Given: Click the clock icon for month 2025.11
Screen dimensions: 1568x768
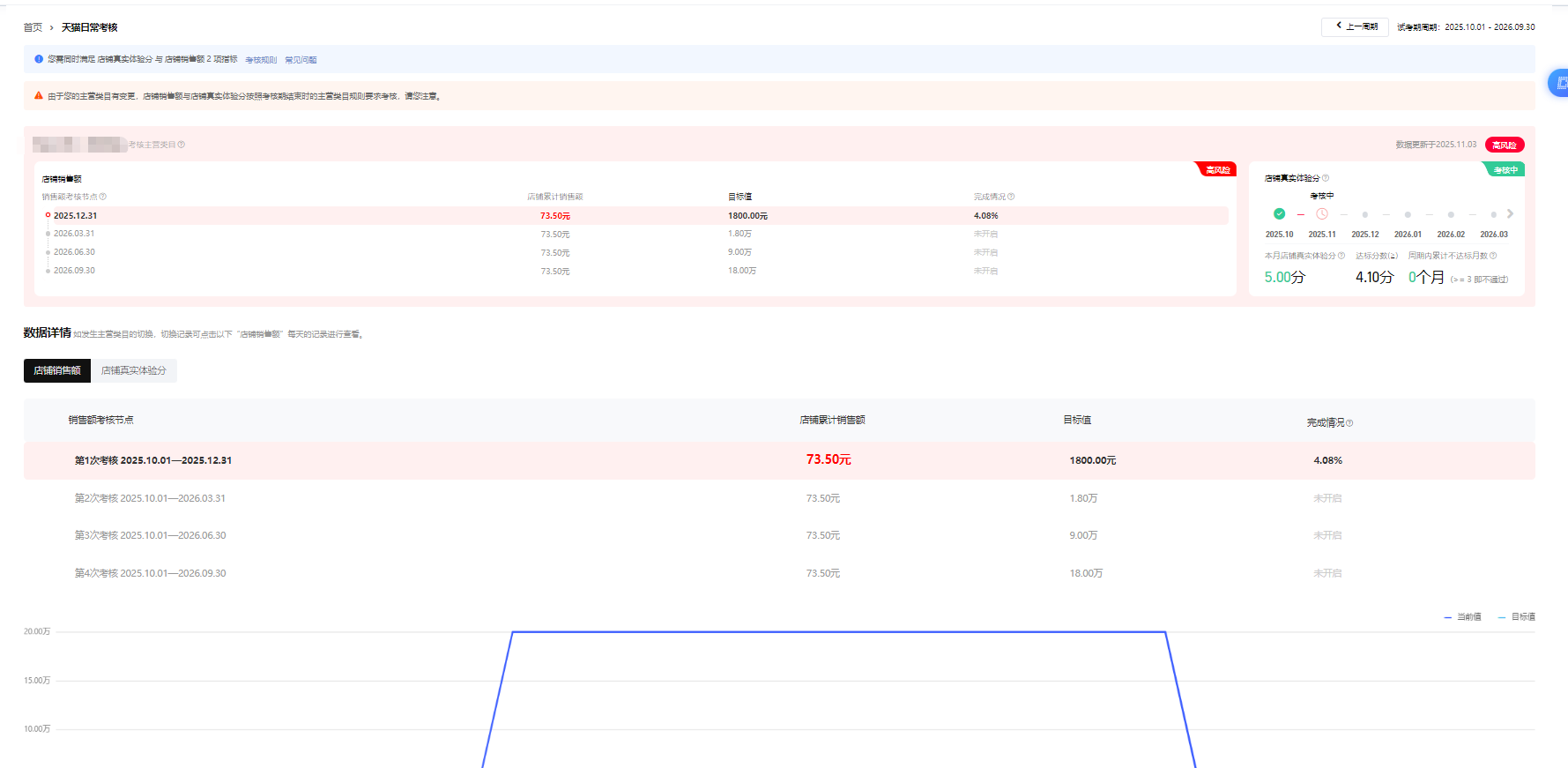Looking at the screenshot, I should coord(1322,214).
